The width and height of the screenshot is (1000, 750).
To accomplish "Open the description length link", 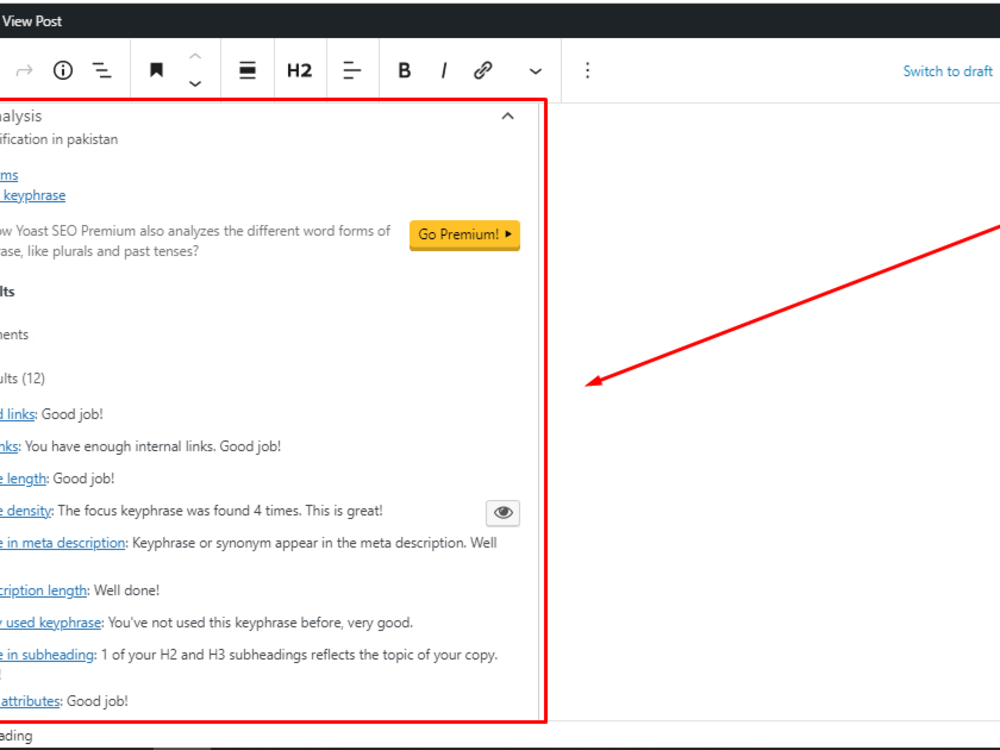I will point(43,591).
